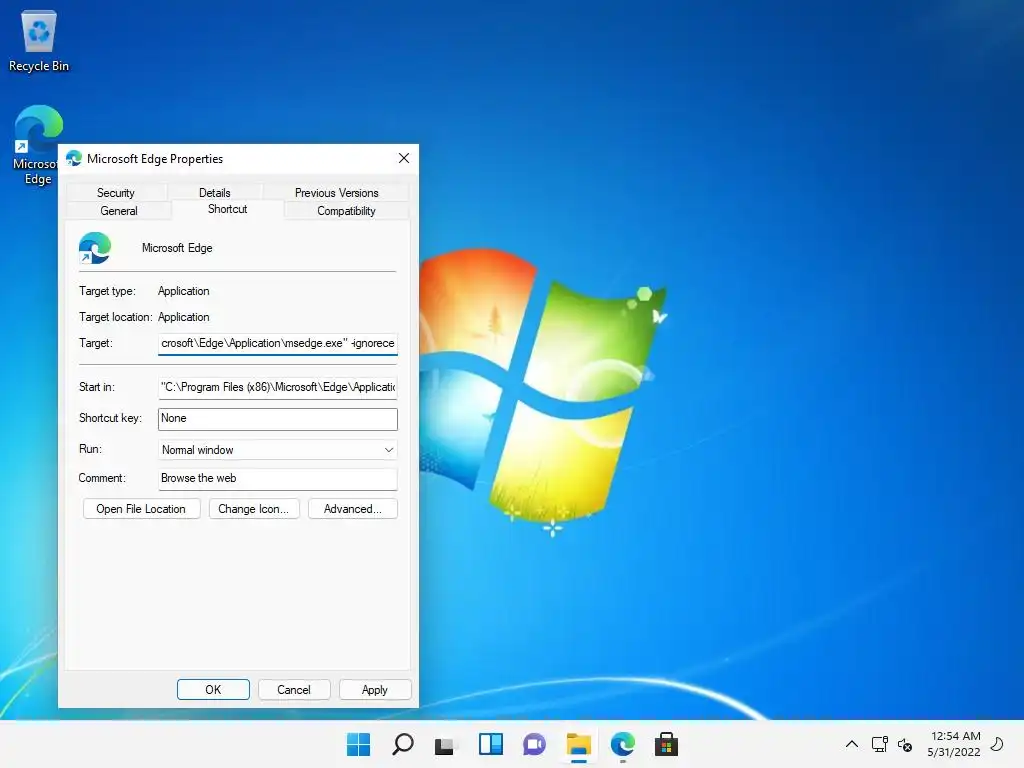The width and height of the screenshot is (1024, 768).
Task: Switch to the General tab
Action: 119,211
